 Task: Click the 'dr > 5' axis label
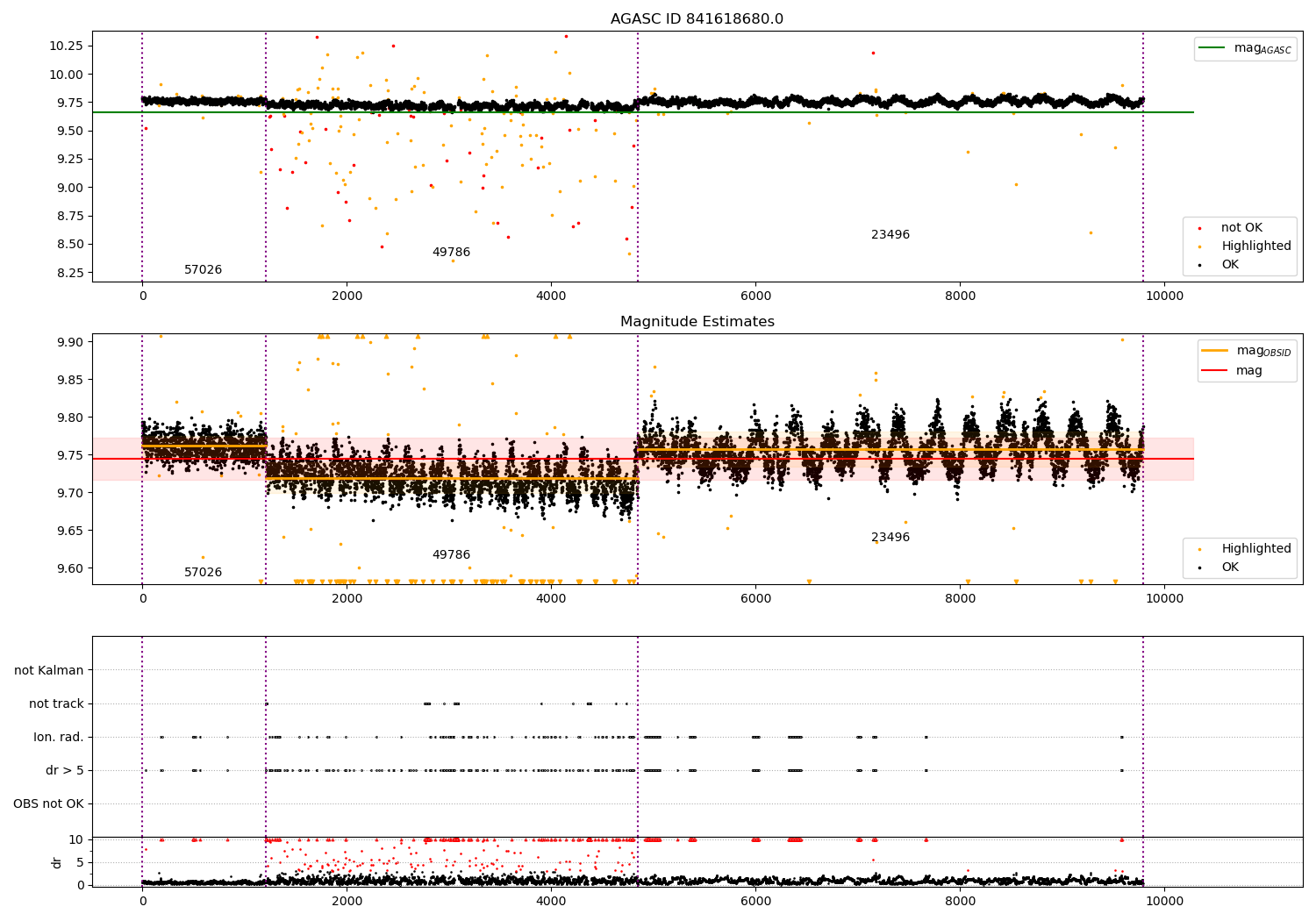(x=65, y=771)
